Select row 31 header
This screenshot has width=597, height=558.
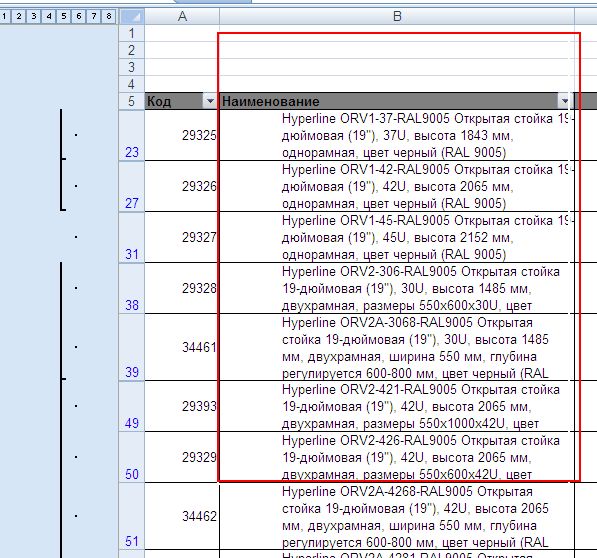click(x=132, y=237)
